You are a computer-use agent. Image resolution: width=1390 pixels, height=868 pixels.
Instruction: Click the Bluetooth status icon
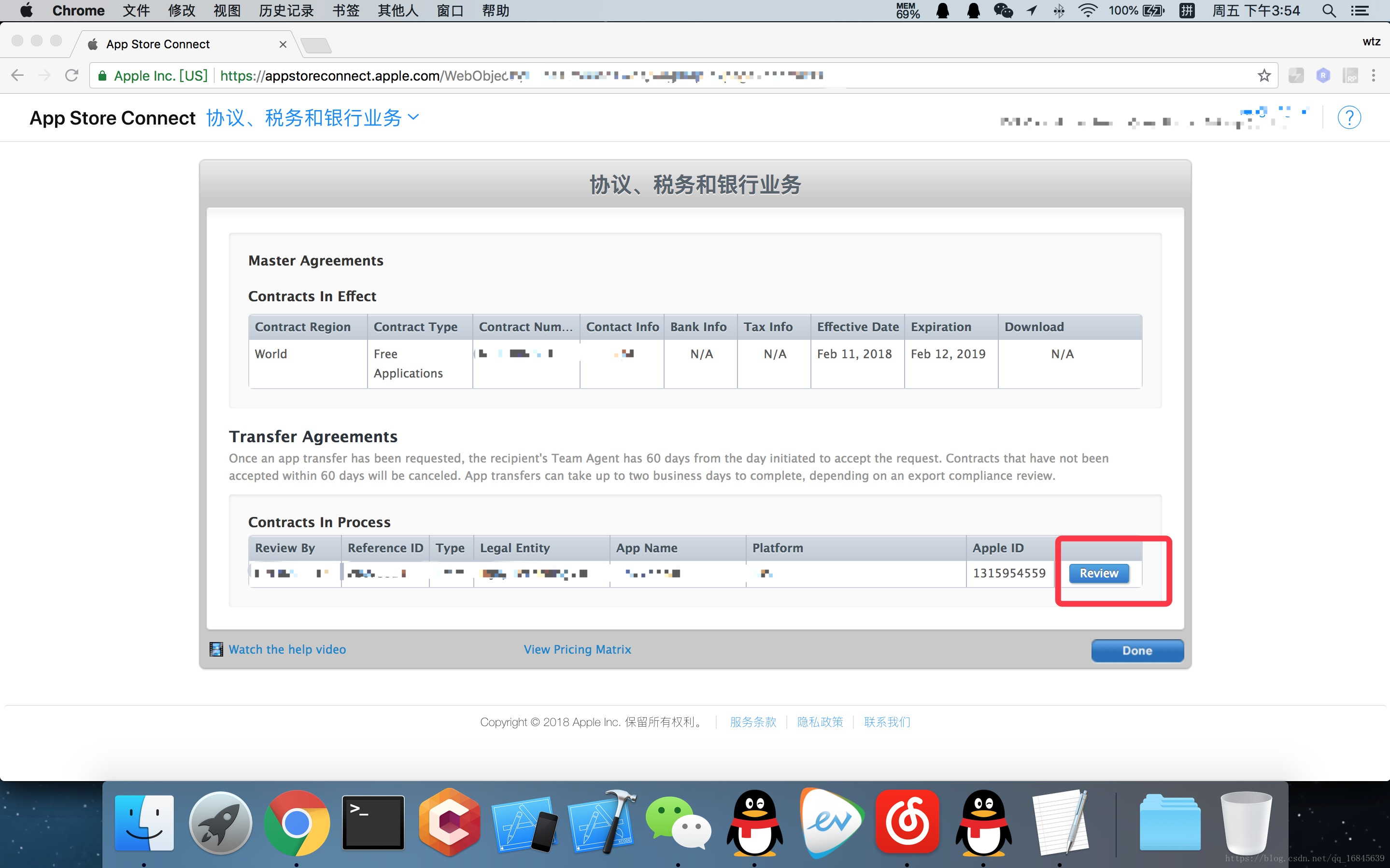point(1059,10)
